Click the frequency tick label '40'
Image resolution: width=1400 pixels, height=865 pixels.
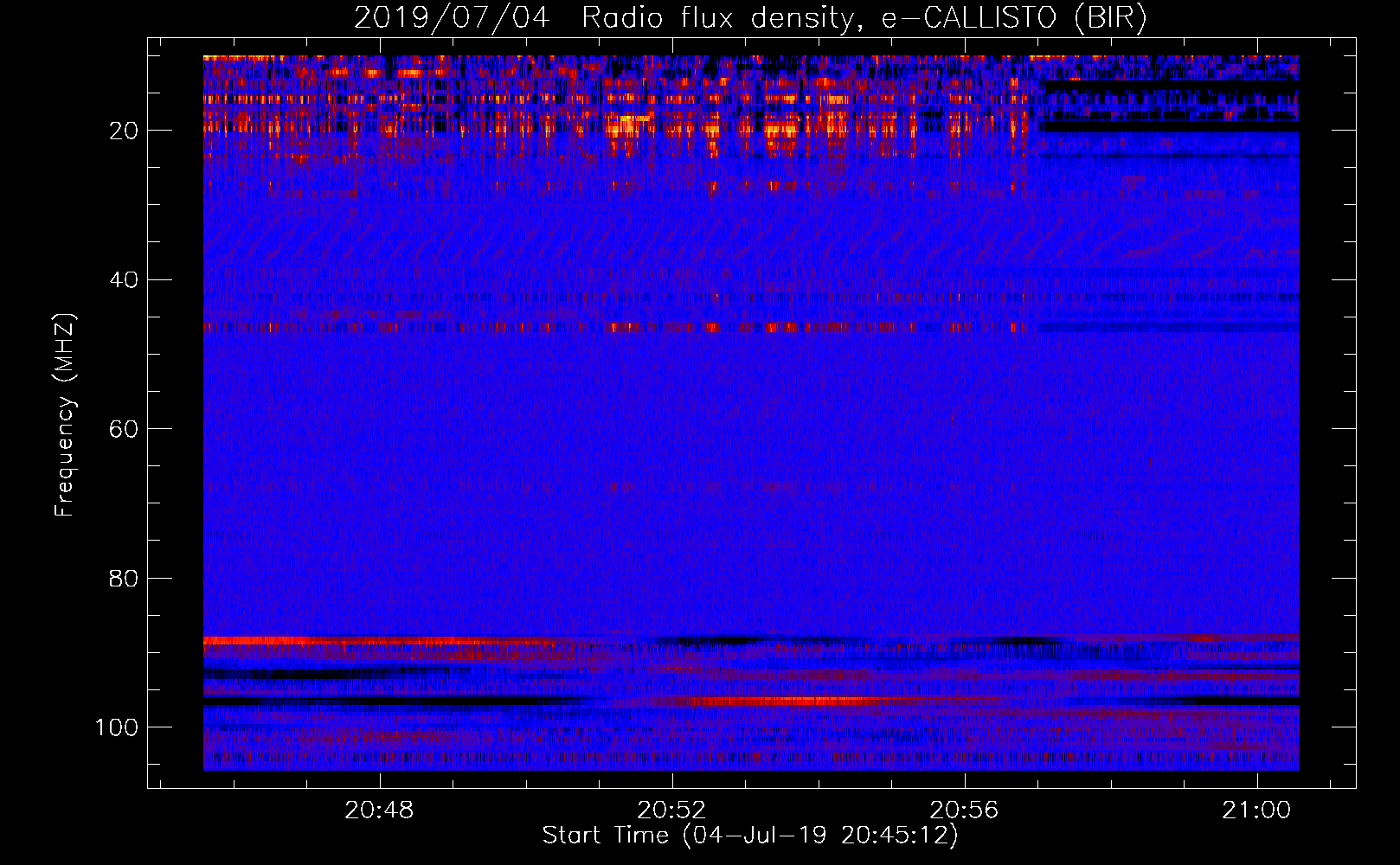[x=125, y=279]
